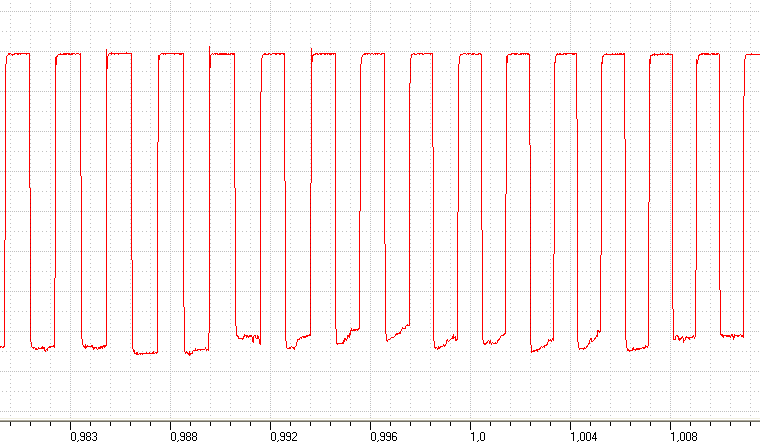760x446 pixels.
Task: Click the high plateau above the 1,0 label
Action: 470,54
